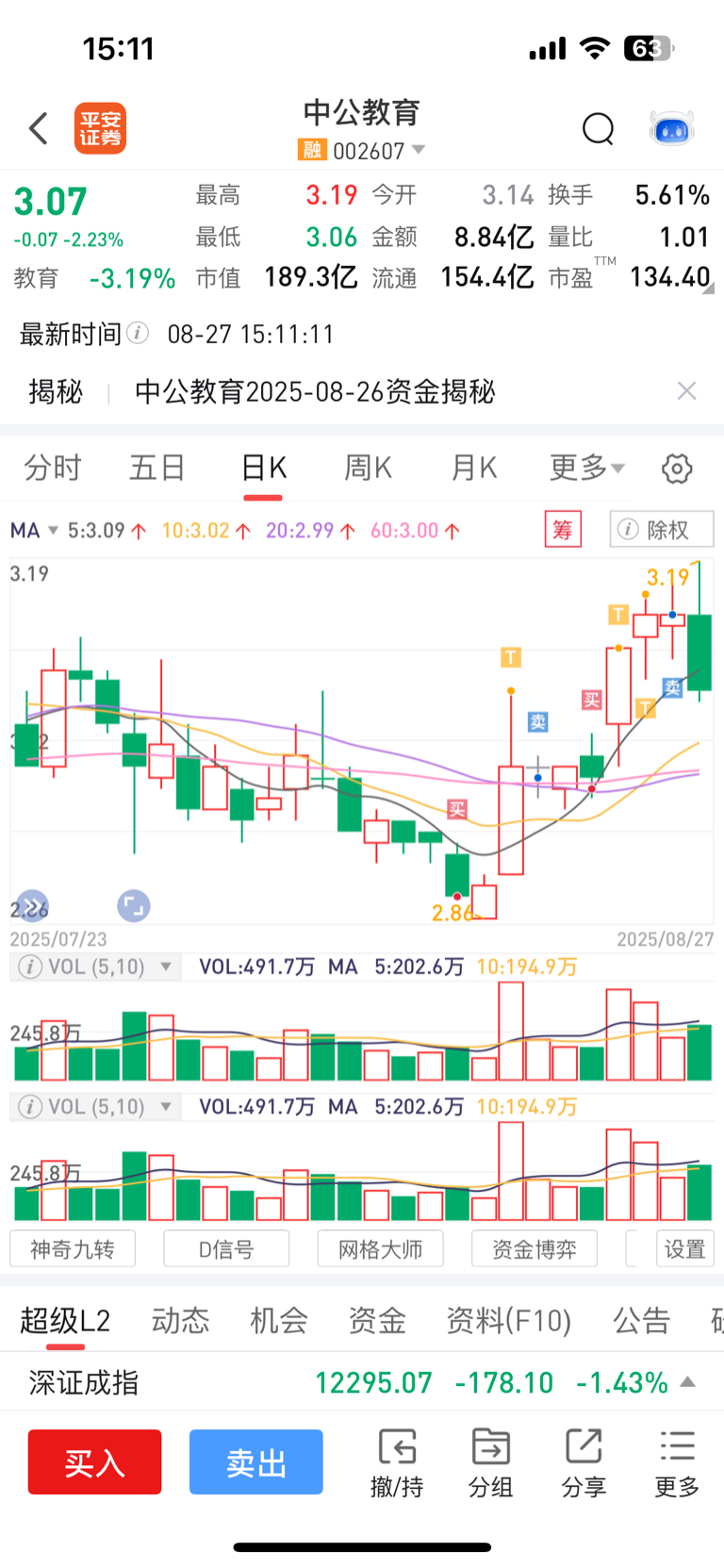Image resolution: width=724 pixels, height=1568 pixels.
Task: Tap the 卖 marker beside the 3.19 peak candle
Action: pos(672,687)
